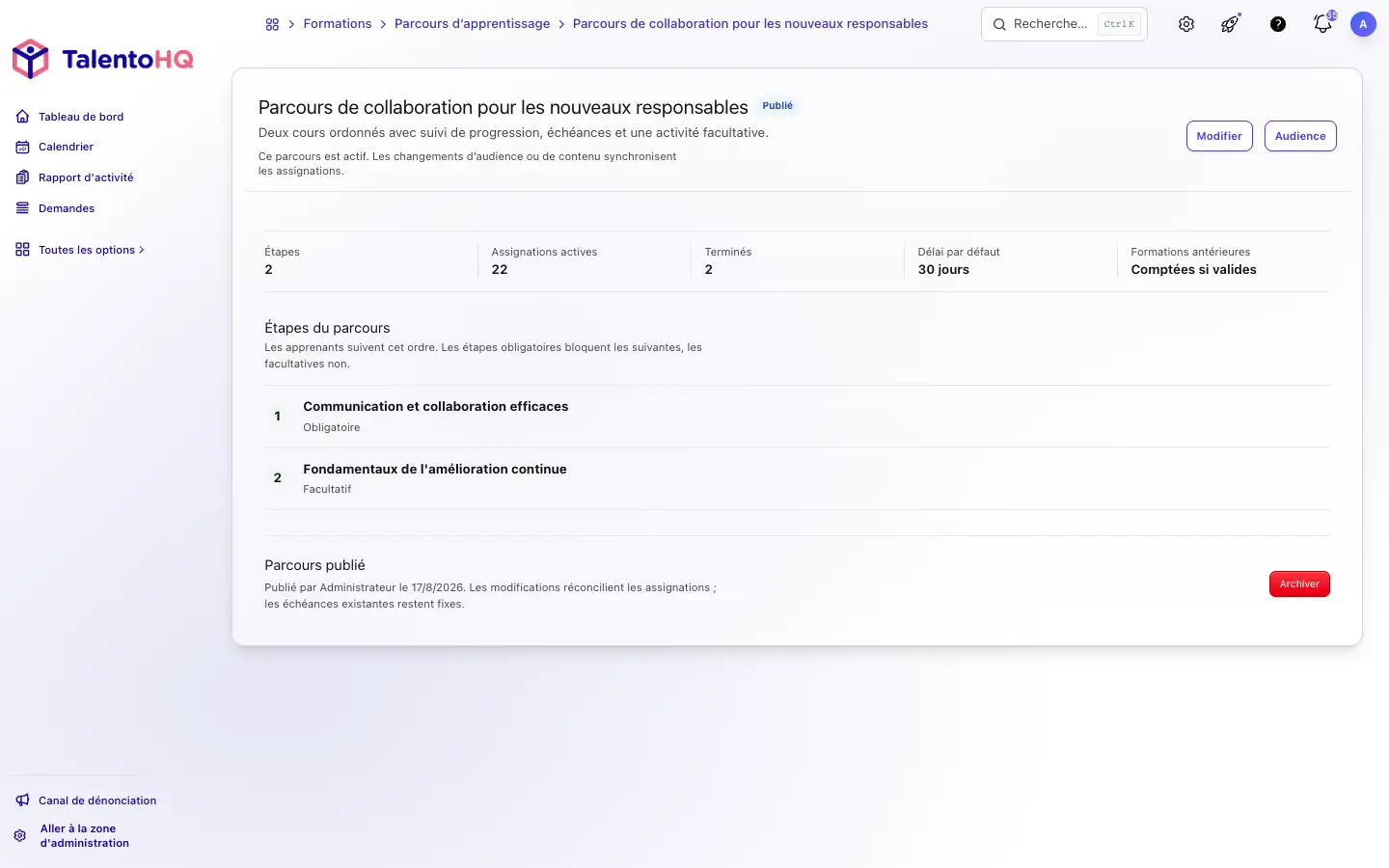This screenshot has width=1389, height=868.
Task: Go to Aller à la zone d'administration
Action: 85,836
